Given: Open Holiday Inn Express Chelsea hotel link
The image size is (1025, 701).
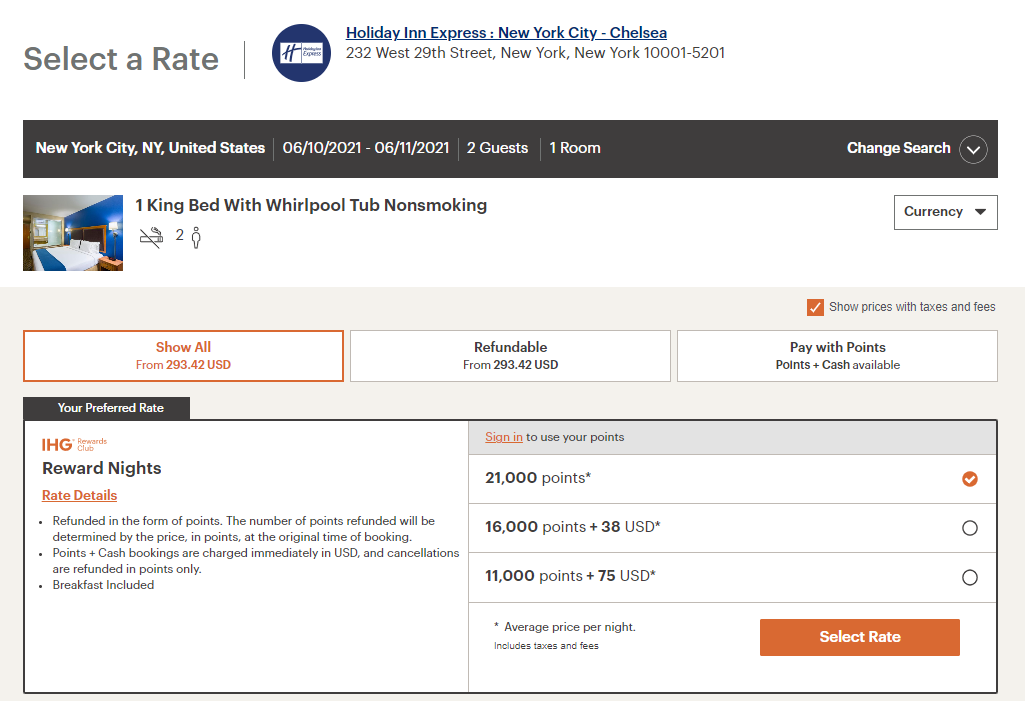Looking at the screenshot, I should [506, 33].
